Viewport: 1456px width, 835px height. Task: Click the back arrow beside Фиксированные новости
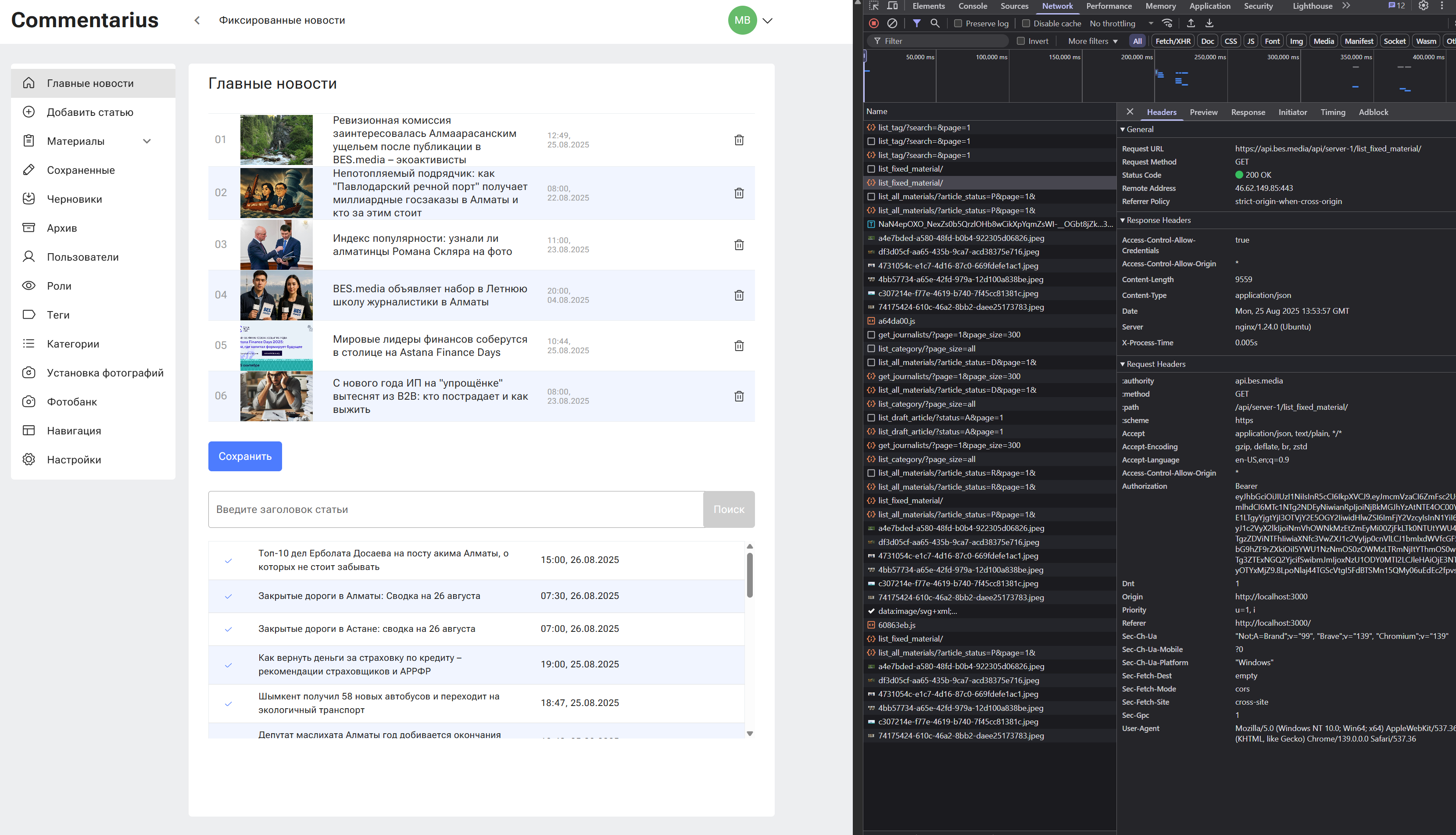pos(197,21)
